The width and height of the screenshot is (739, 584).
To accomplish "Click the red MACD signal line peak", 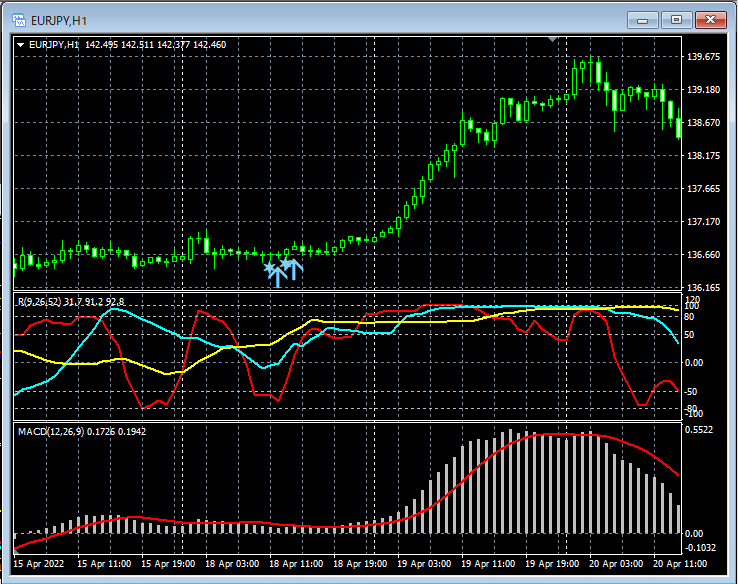I will coord(560,434).
